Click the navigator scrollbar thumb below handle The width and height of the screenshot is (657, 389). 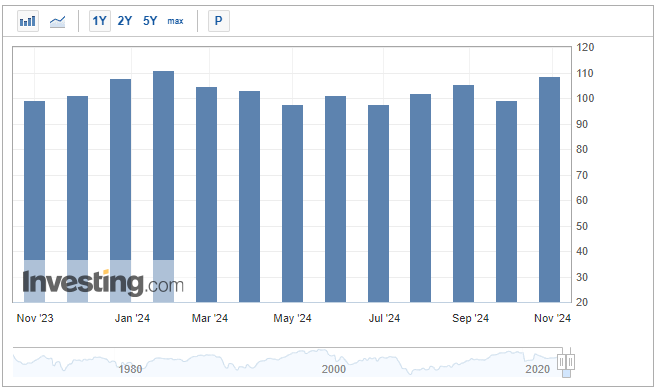point(566,373)
